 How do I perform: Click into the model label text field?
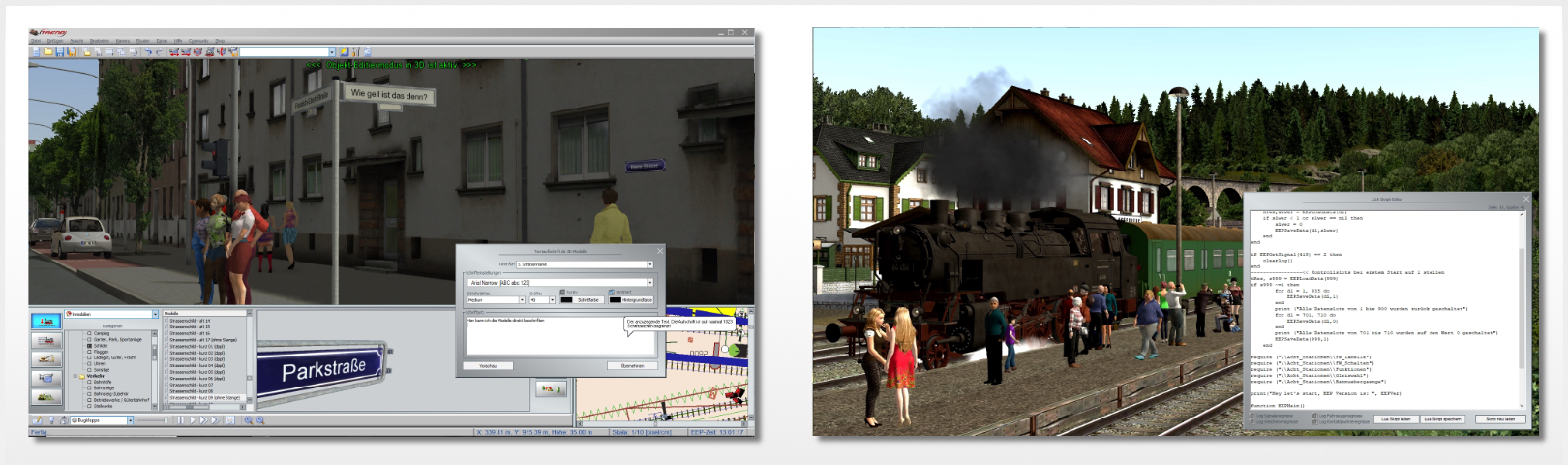coord(560,335)
